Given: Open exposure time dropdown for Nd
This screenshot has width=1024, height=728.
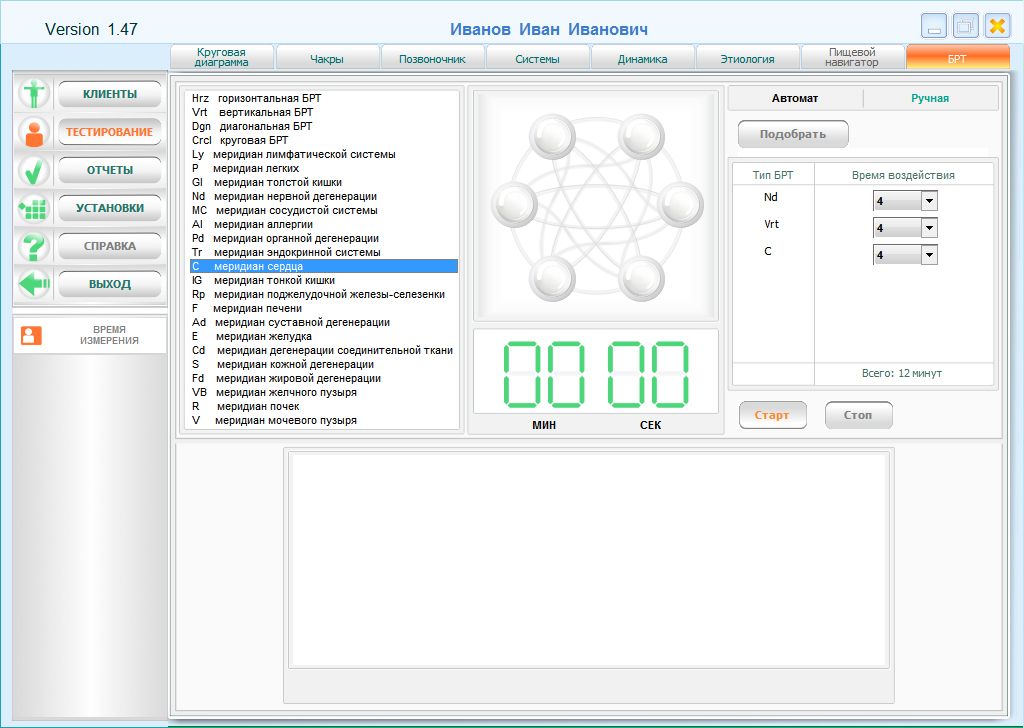Looking at the screenshot, I should (929, 201).
